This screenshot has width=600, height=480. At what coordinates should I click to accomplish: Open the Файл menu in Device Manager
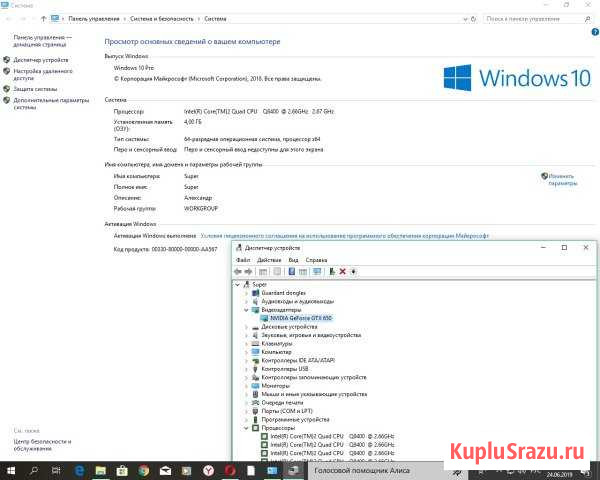[x=243, y=259]
